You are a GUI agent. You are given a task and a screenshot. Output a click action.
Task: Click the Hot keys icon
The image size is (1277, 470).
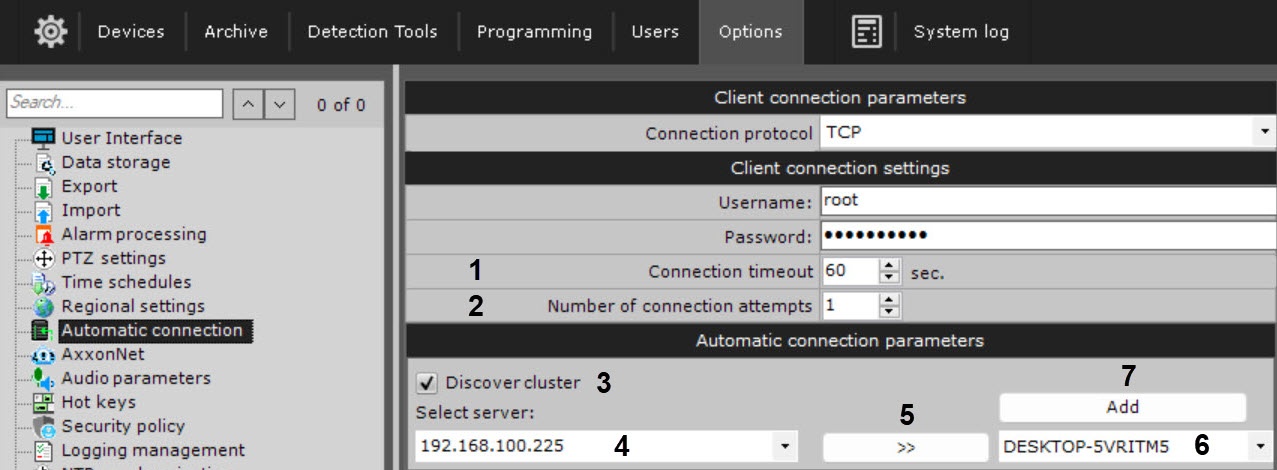(44, 403)
